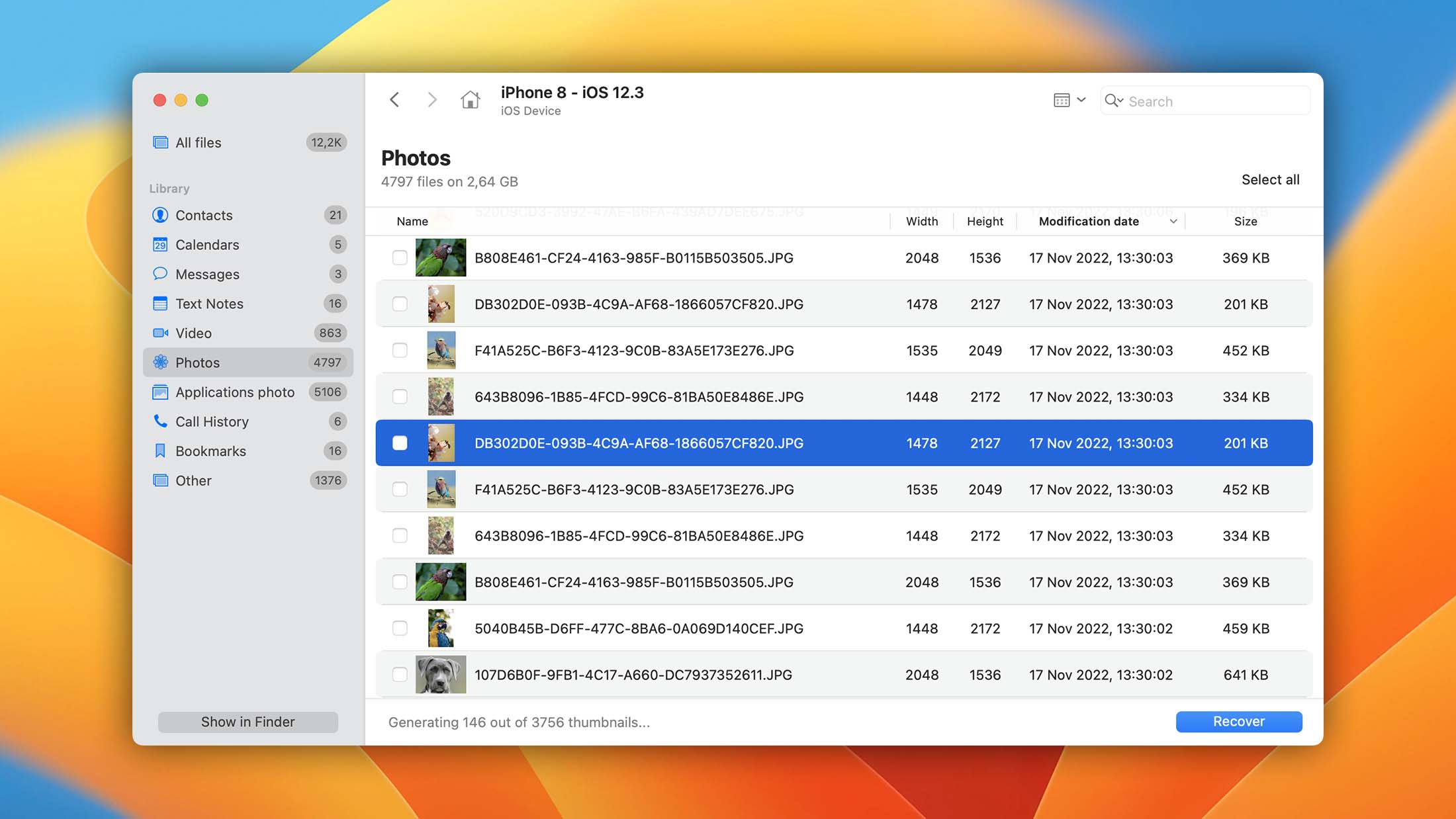Click the iPhone 8 - iOS 12.3 title

[572, 93]
